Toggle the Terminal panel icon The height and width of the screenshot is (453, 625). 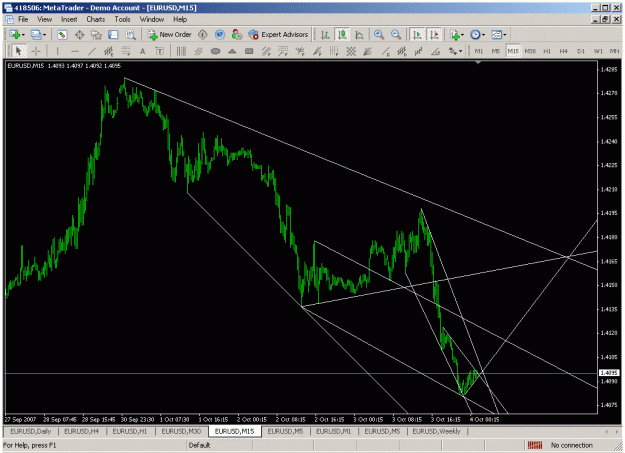tap(113, 35)
